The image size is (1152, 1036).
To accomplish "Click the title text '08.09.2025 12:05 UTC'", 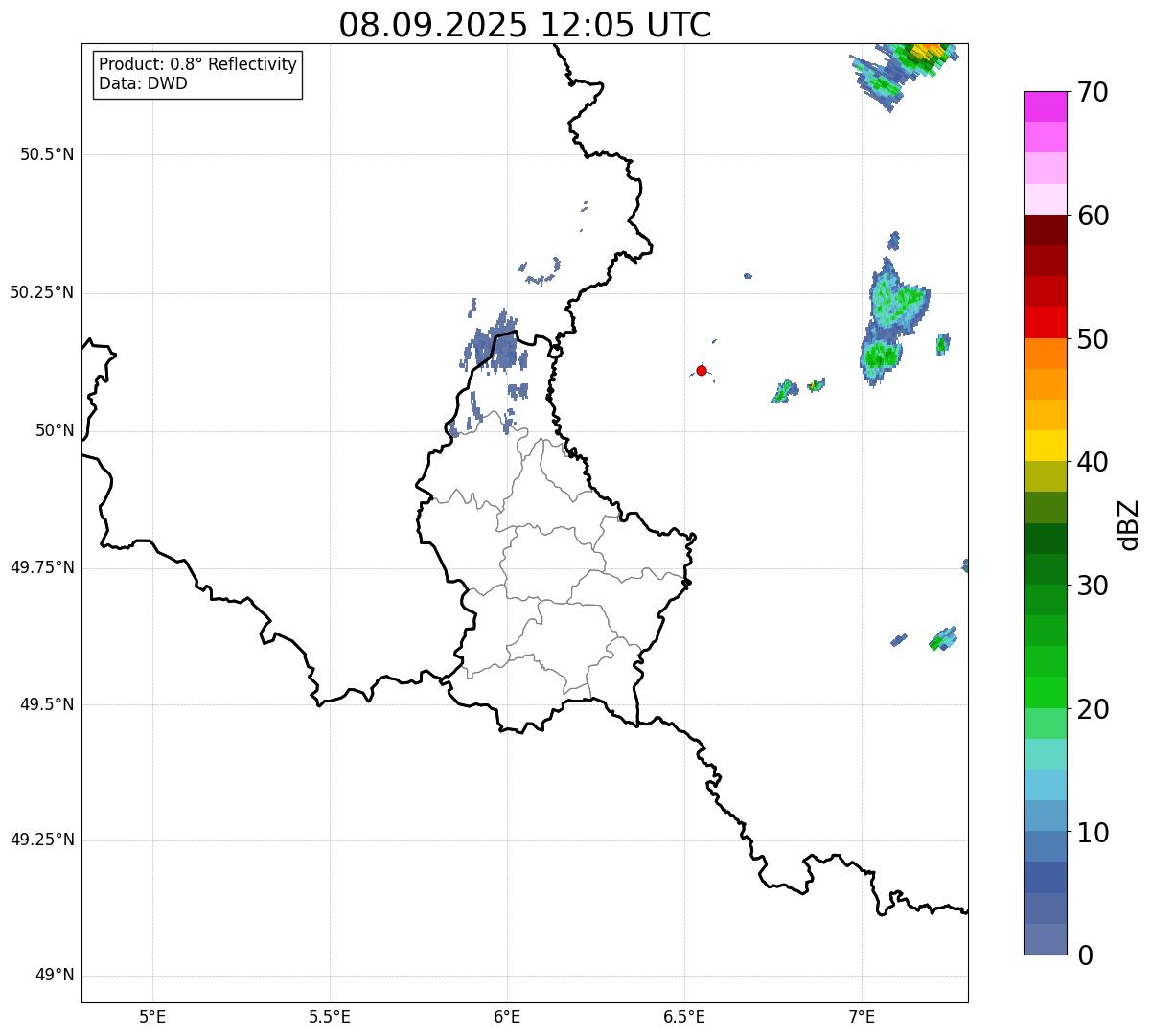I will tap(525, 25).
